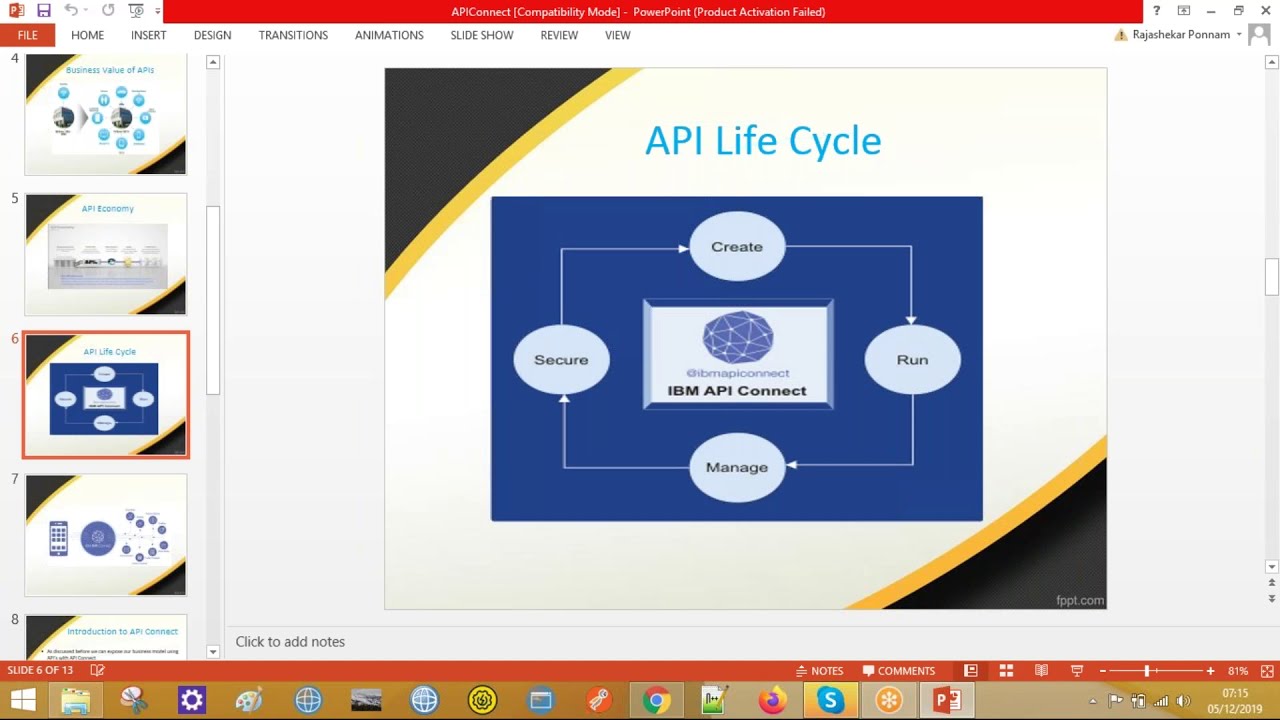Open Google Chrome from taskbar

pos(656,700)
